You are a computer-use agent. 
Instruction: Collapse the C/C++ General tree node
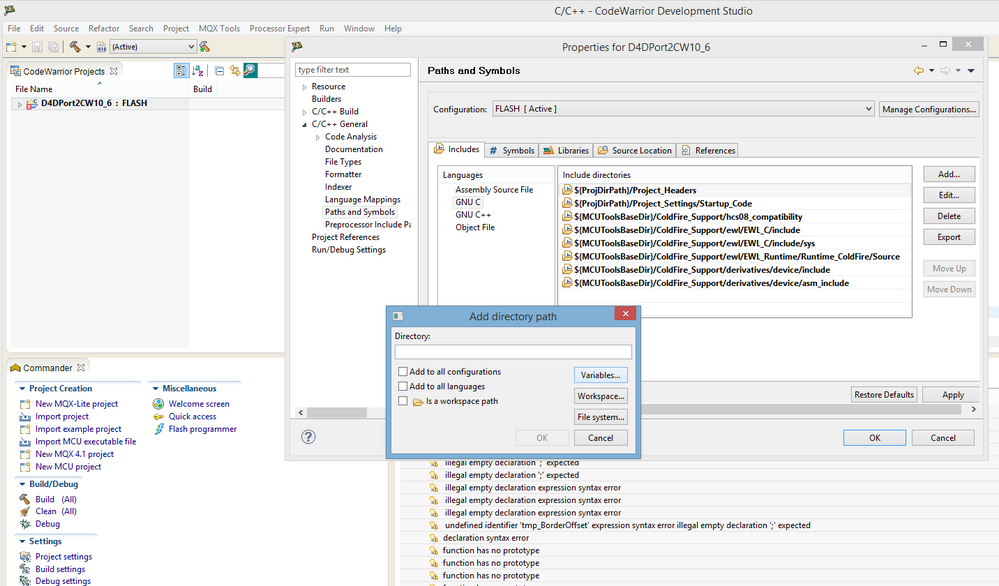[305, 124]
